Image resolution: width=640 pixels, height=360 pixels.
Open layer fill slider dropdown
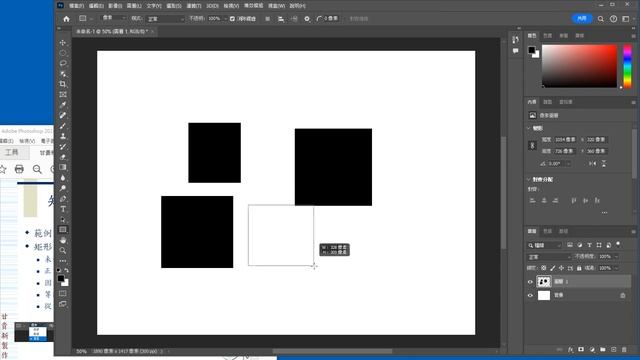pos(616,268)
